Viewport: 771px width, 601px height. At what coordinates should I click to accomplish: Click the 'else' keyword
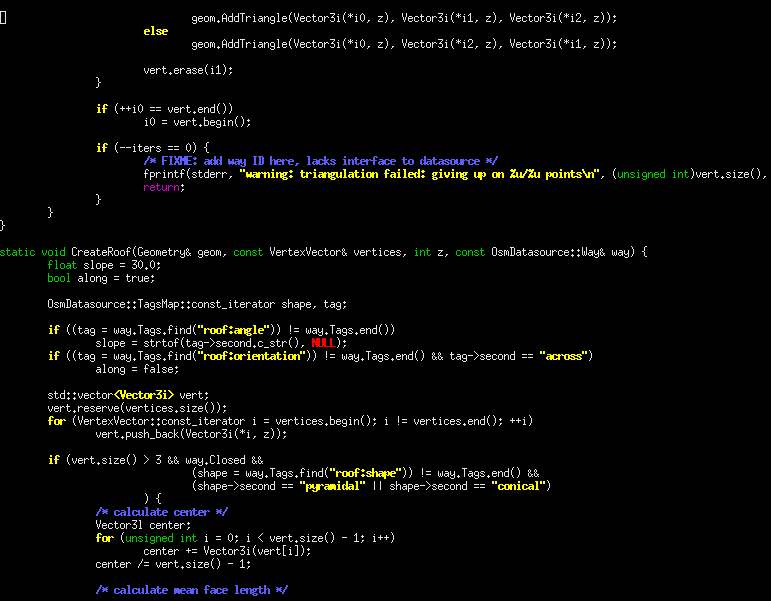coord(155,31)
